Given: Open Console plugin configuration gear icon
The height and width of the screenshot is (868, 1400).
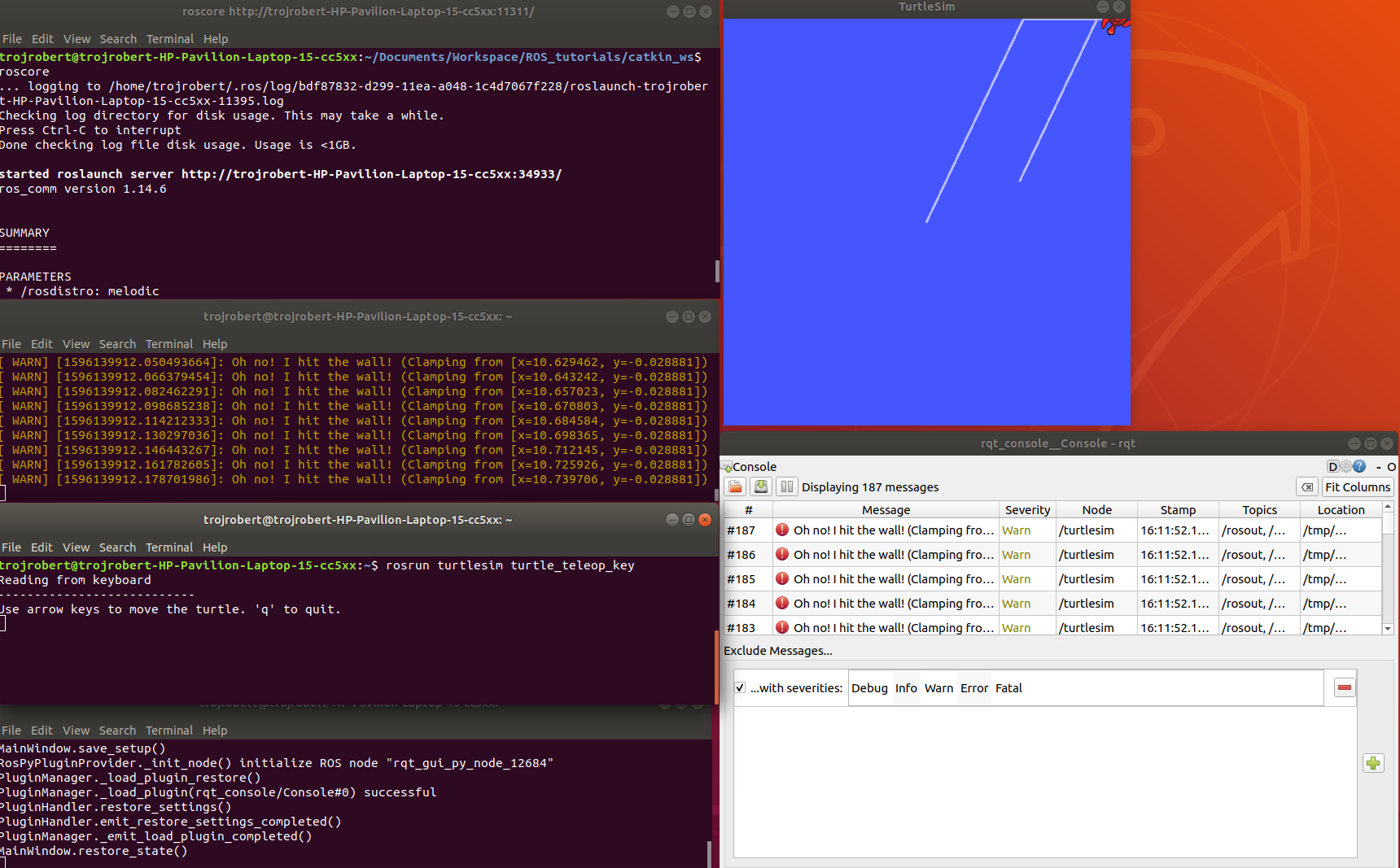Looking at the screenshot, I should click(x=1345, y=467).
